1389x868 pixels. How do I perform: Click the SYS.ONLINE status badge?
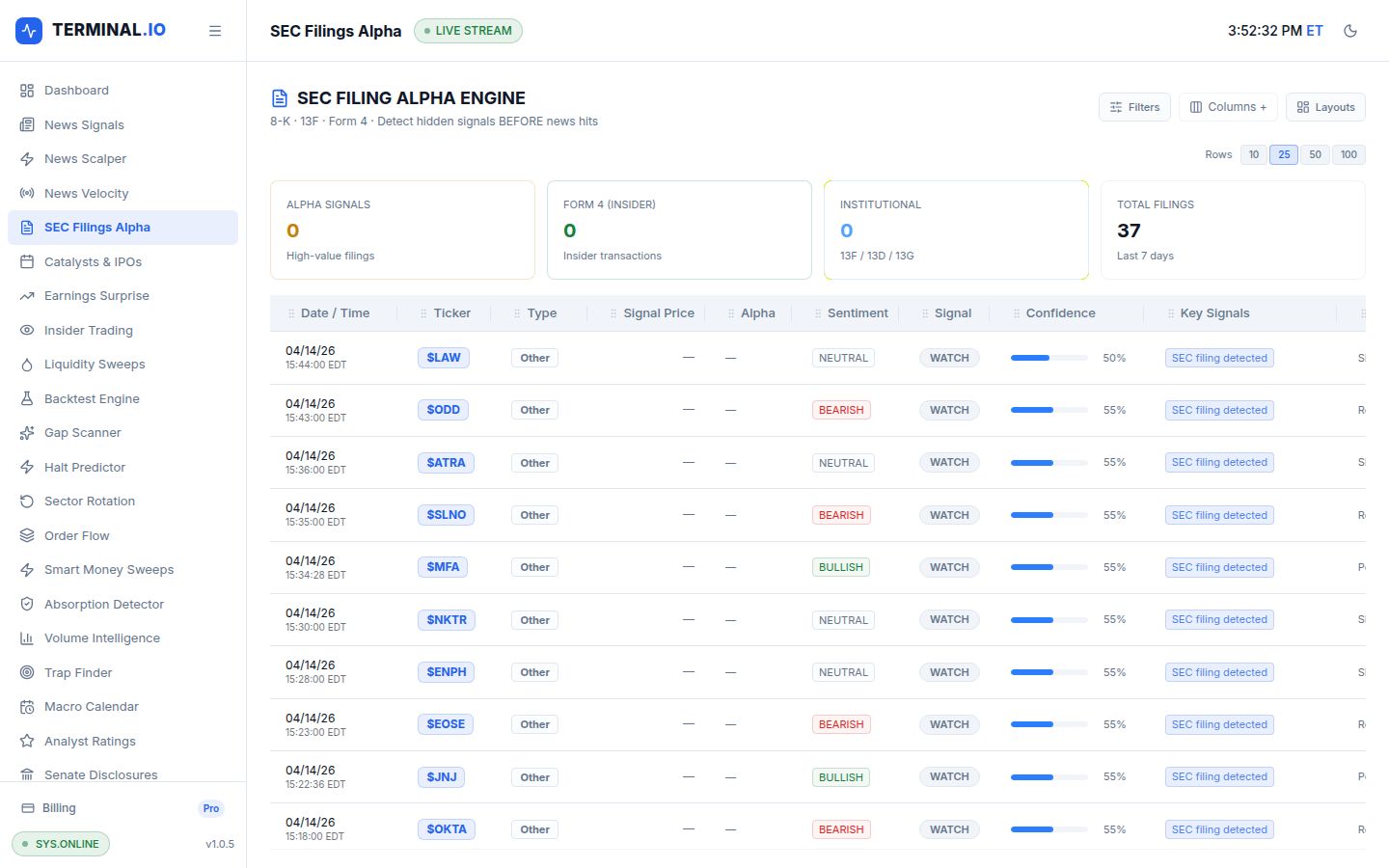tap(61, 844)
